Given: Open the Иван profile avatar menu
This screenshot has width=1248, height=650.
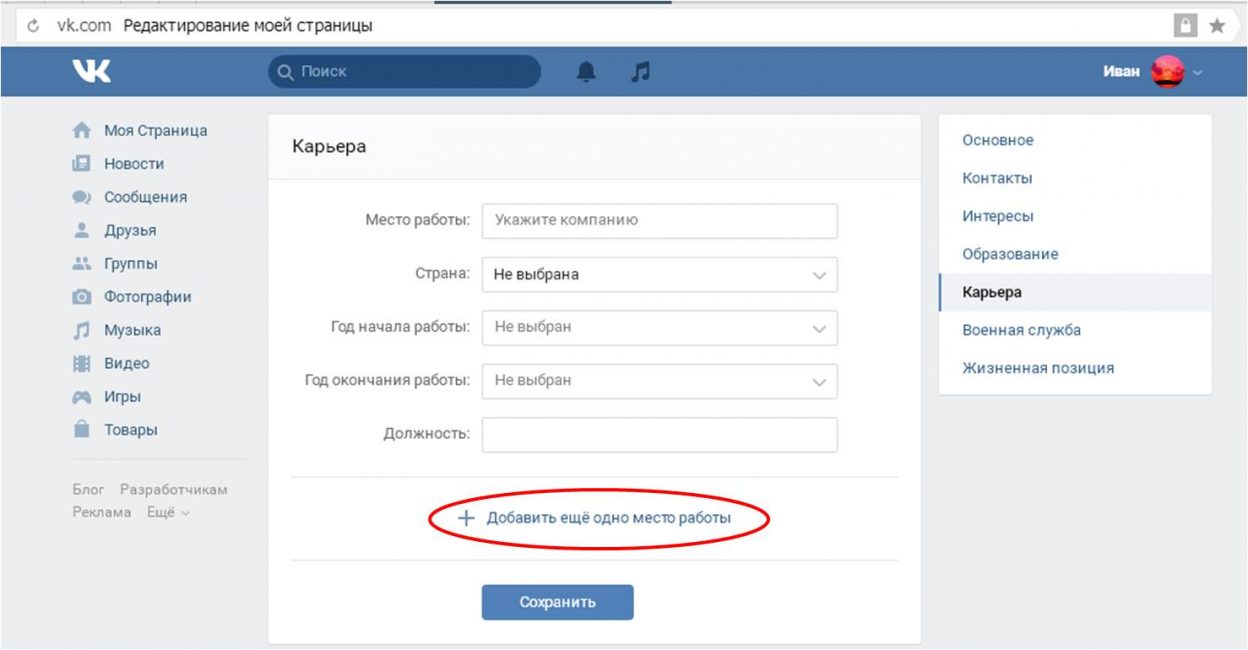Looking at the screenshot, I should 1167,72.
